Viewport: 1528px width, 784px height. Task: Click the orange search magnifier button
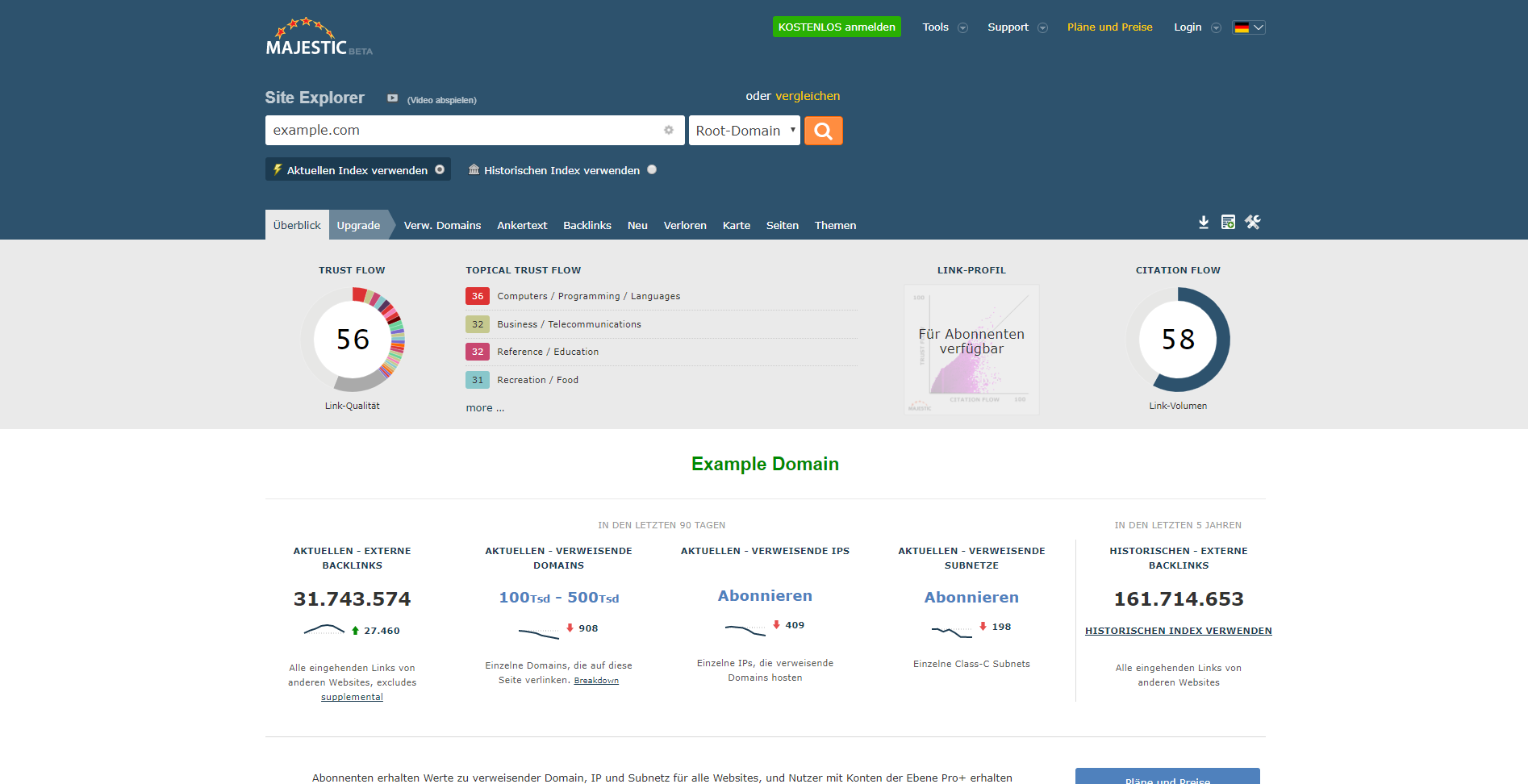point(823,131)
